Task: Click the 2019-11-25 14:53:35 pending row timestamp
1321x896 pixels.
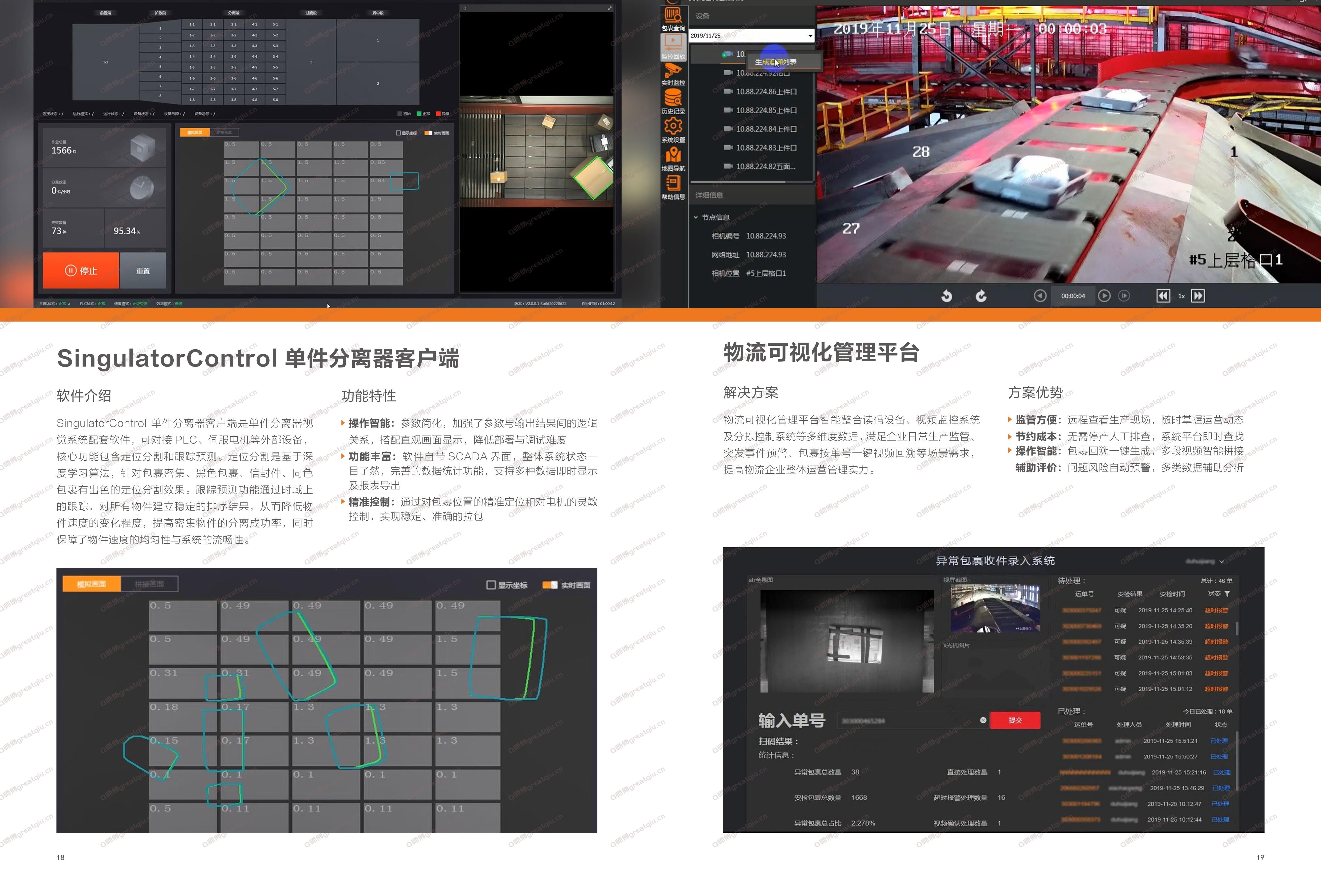Action: pos(1165,657)
